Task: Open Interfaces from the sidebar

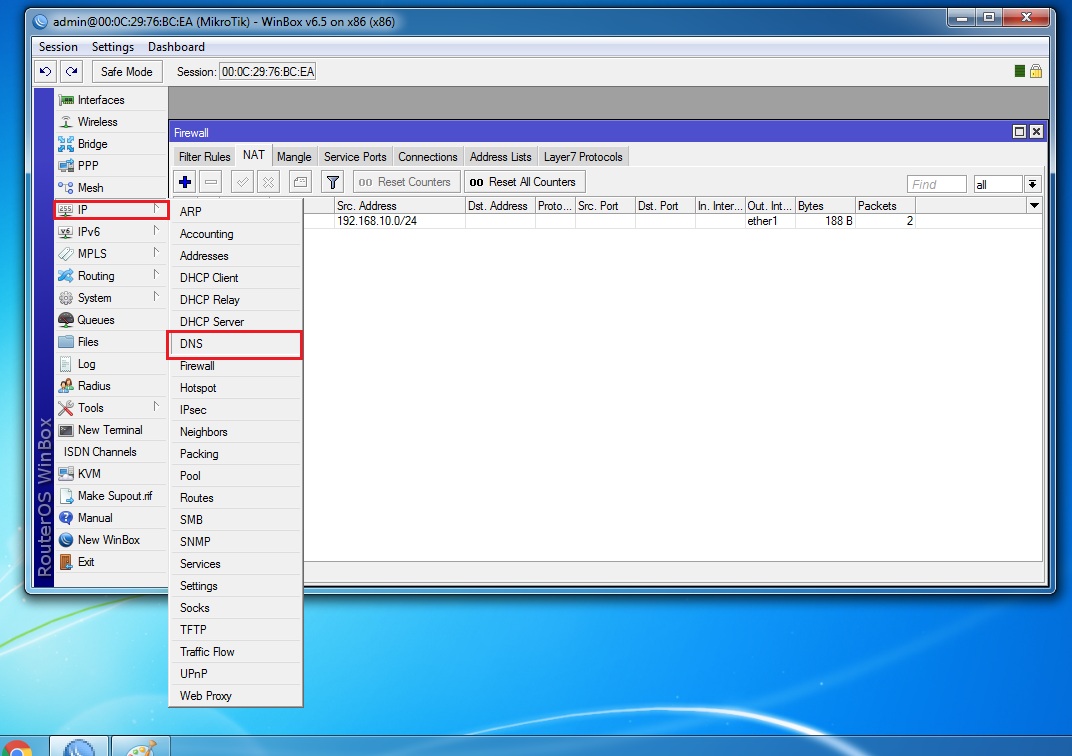Action: (100, 100)
